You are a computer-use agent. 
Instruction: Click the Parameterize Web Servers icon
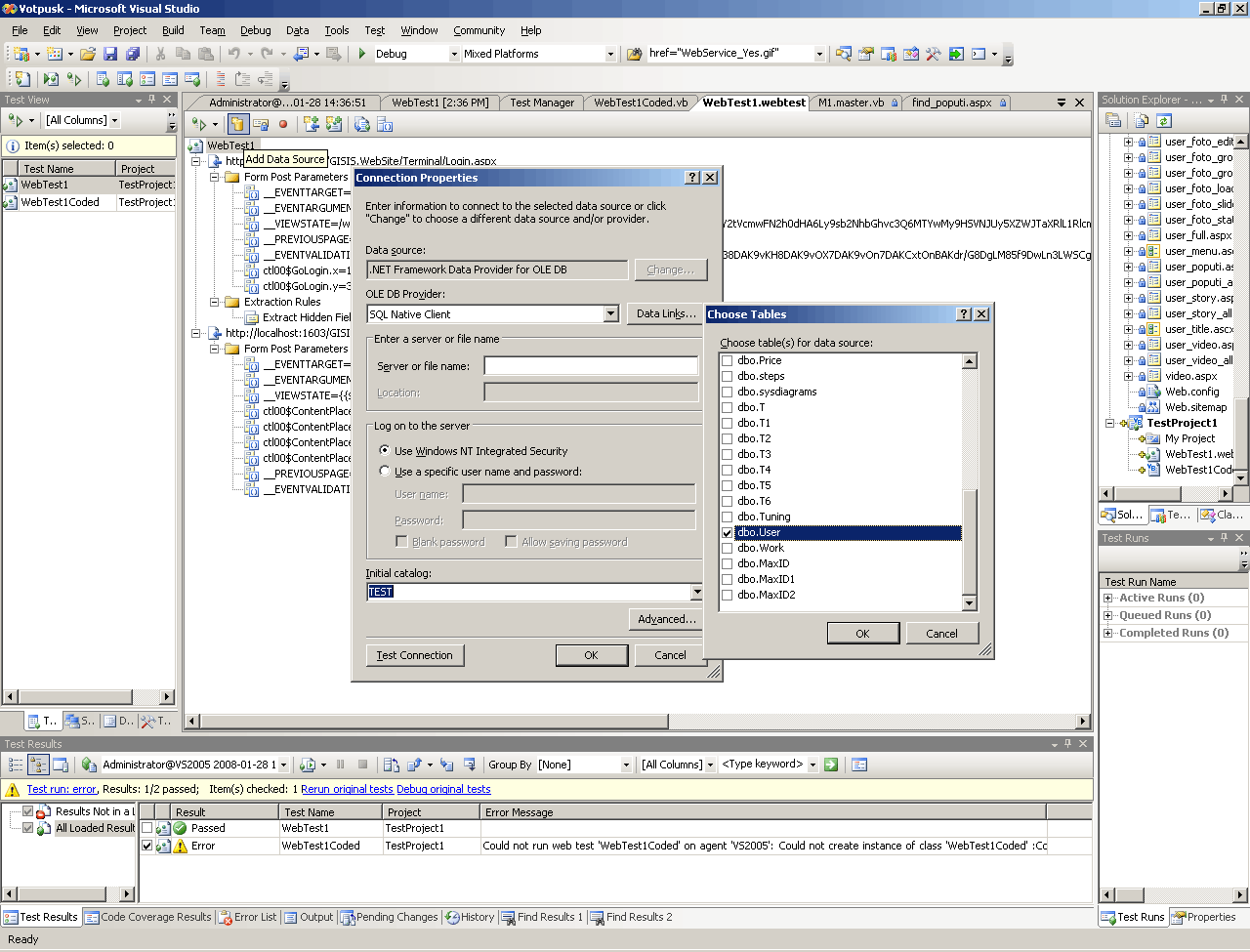(x=385, y=124)
